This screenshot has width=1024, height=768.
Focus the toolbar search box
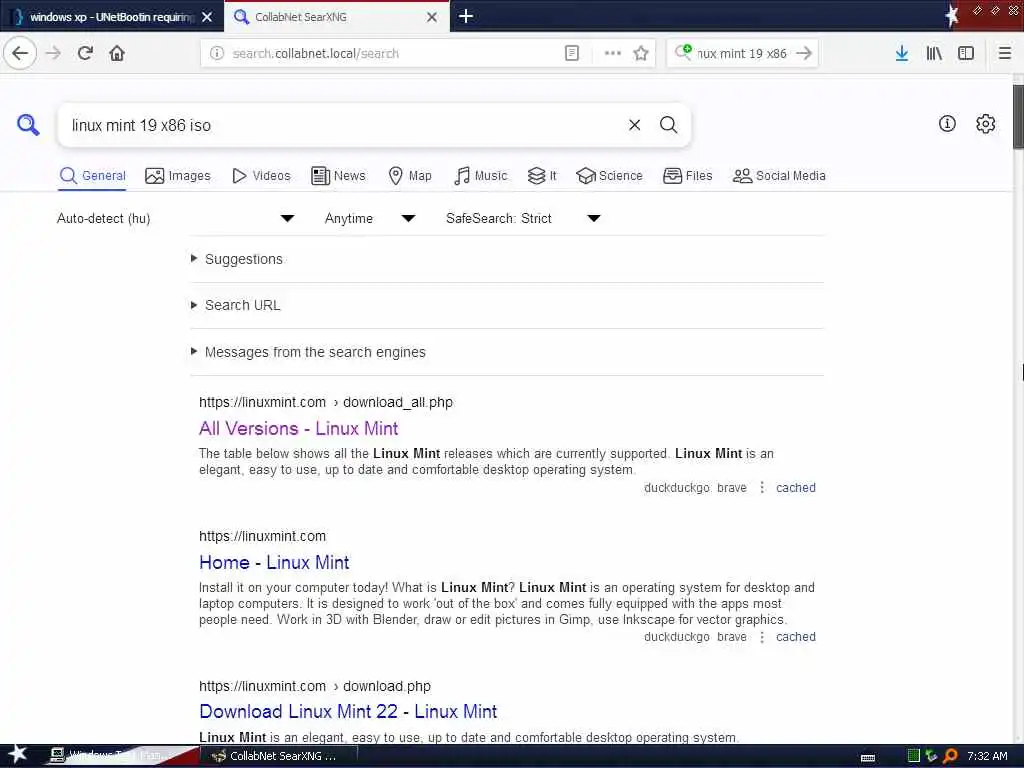[741, 53]
